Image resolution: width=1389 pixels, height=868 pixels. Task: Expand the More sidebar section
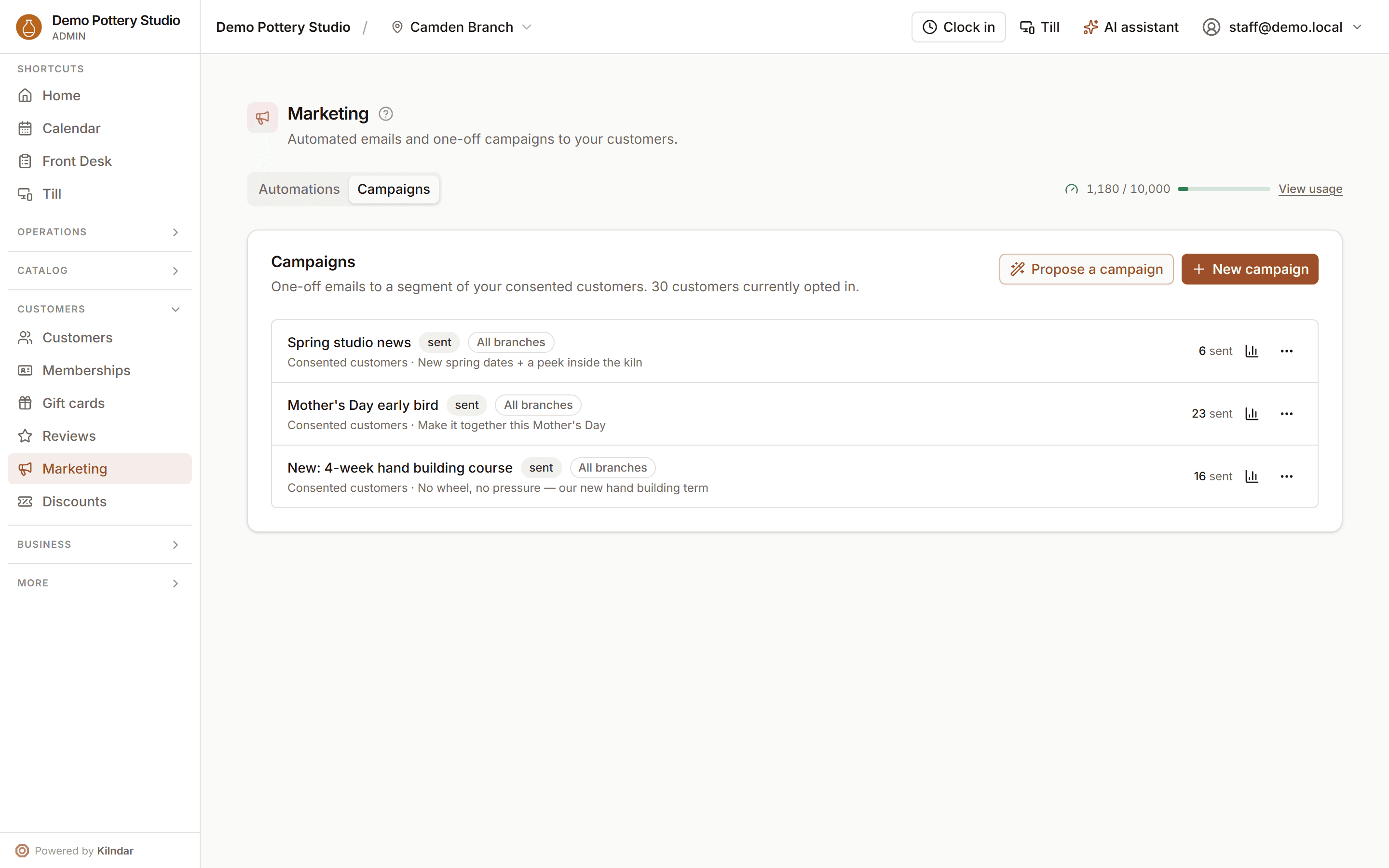coord(100,583)
